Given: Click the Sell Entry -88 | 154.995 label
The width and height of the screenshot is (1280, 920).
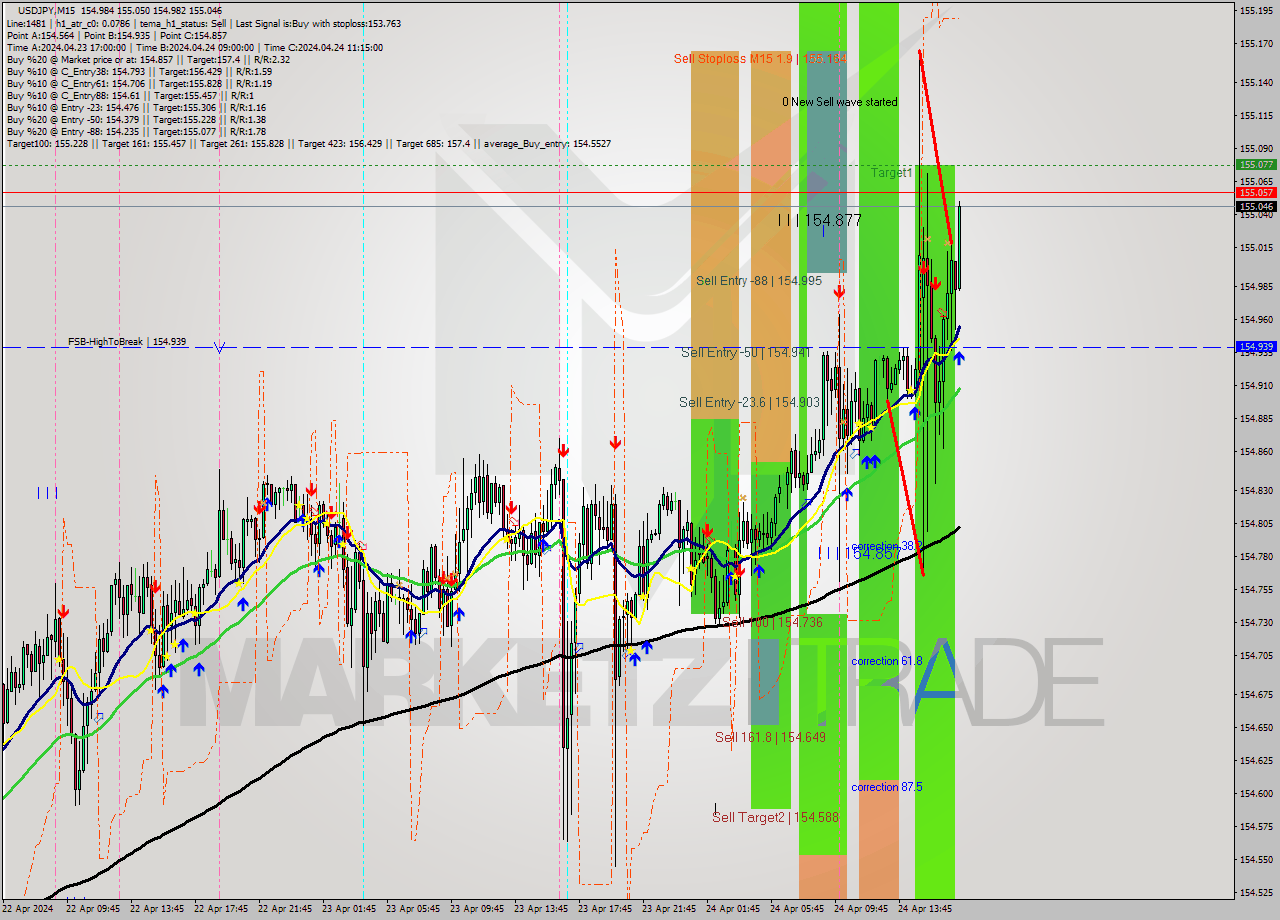Looking at the screenshot, I should [759, 281].
